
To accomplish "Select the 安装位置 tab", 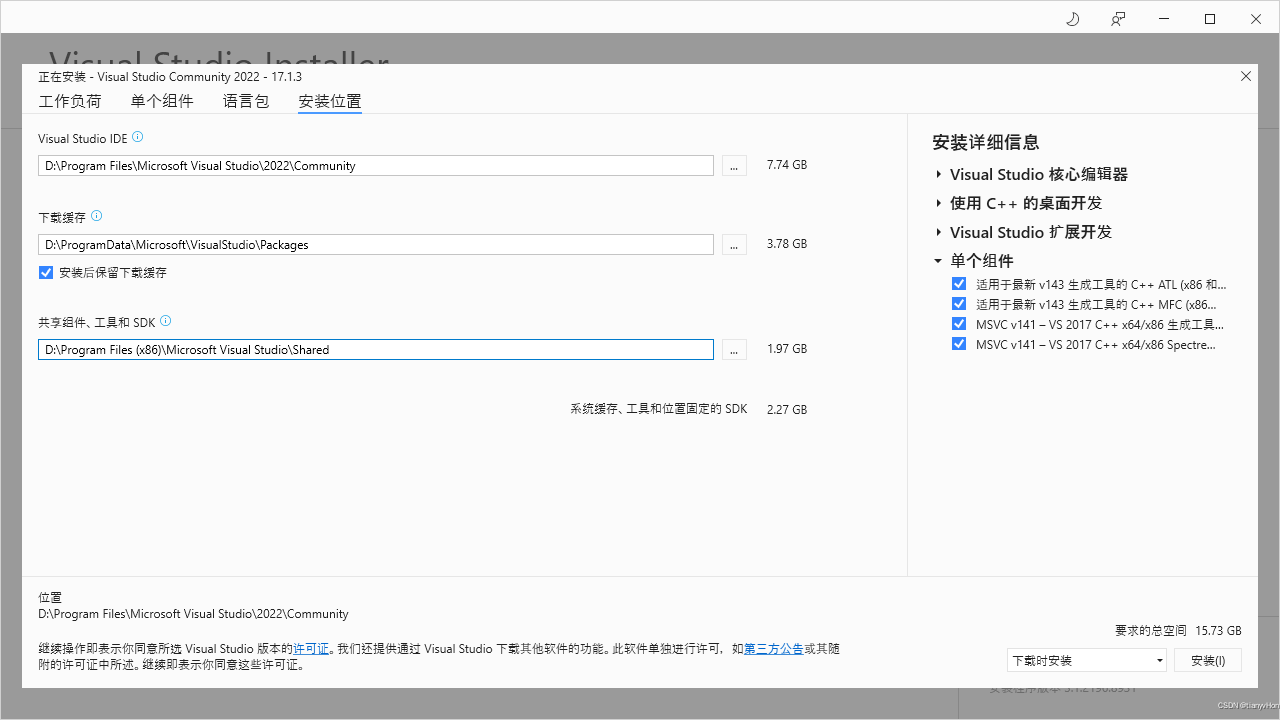I will click(330, 101).
